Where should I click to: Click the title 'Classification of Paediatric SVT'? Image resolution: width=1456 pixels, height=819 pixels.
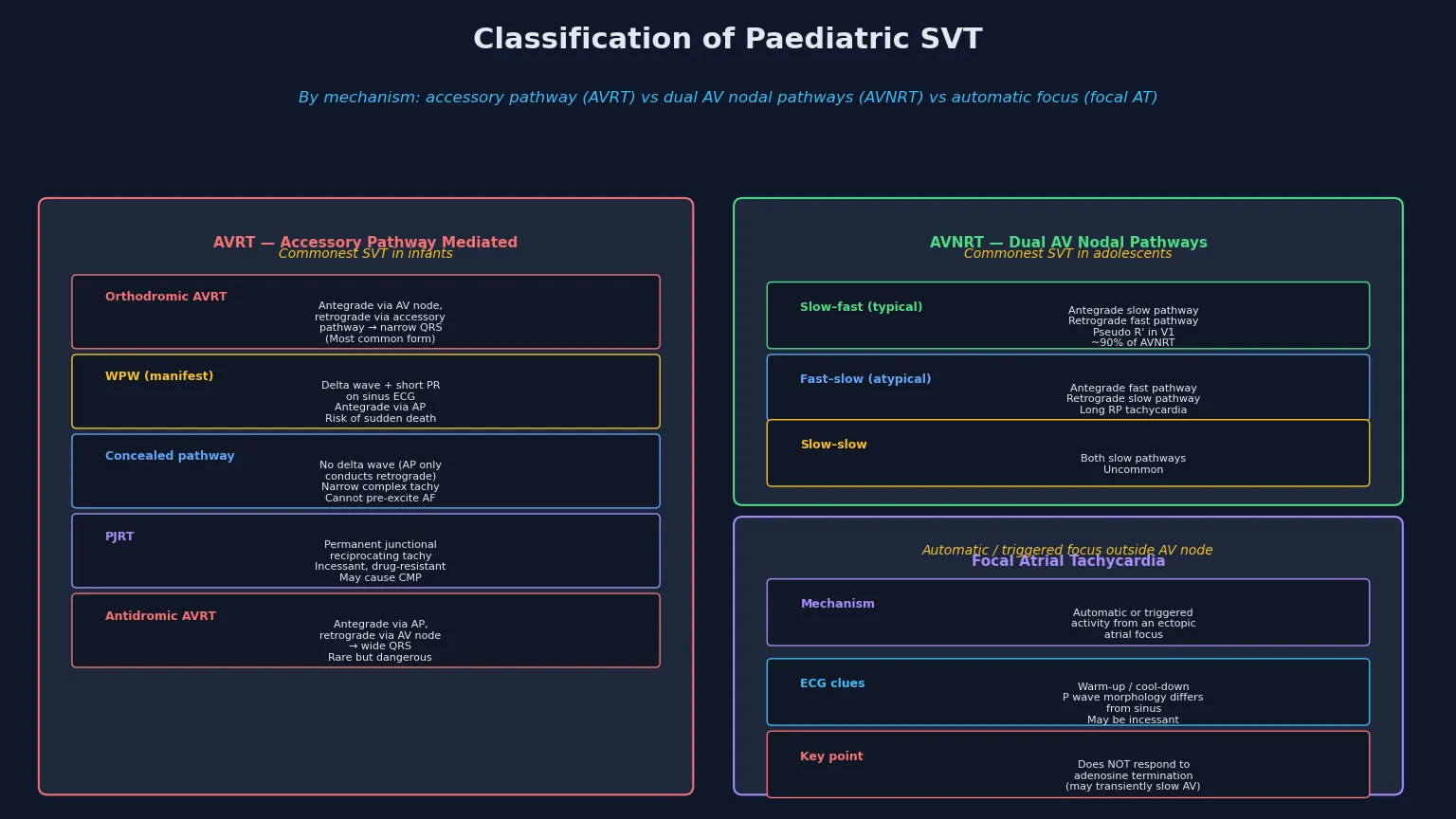point(728,40)
